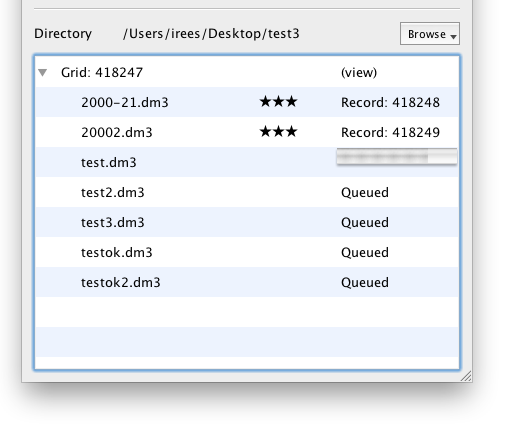Select the test2.dm3 file row

pos(247,192)
